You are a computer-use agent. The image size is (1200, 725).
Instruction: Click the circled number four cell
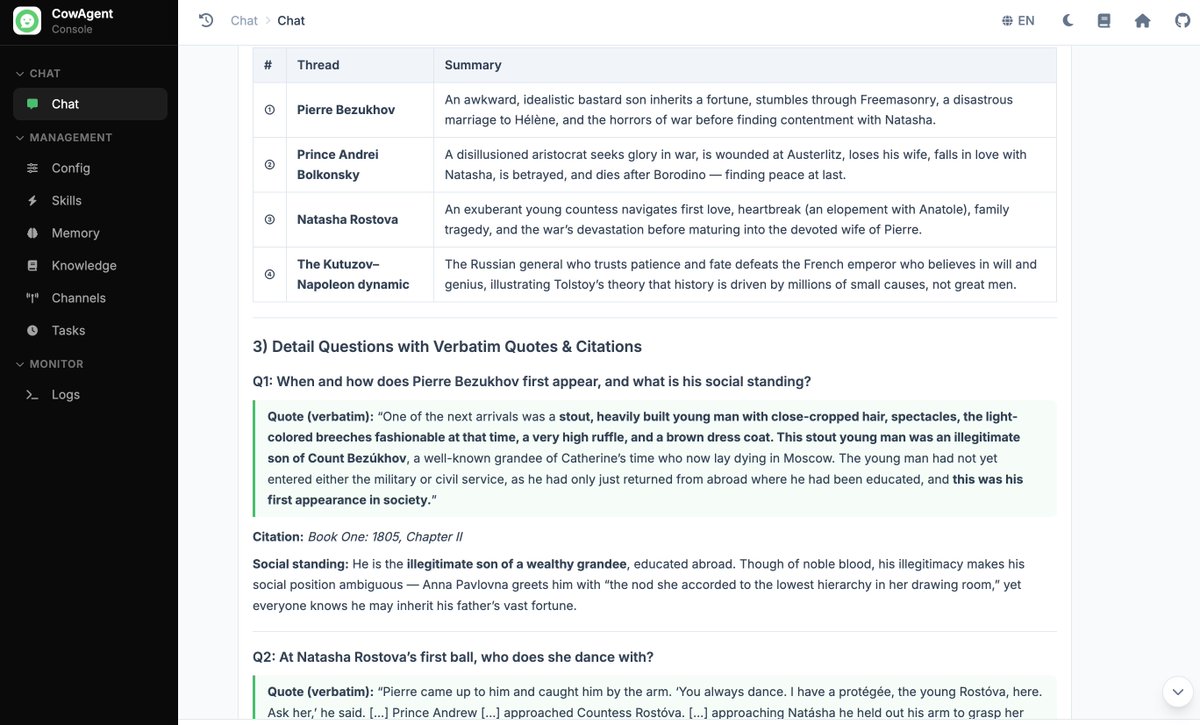pyautogui.click(x=269, y=274)
